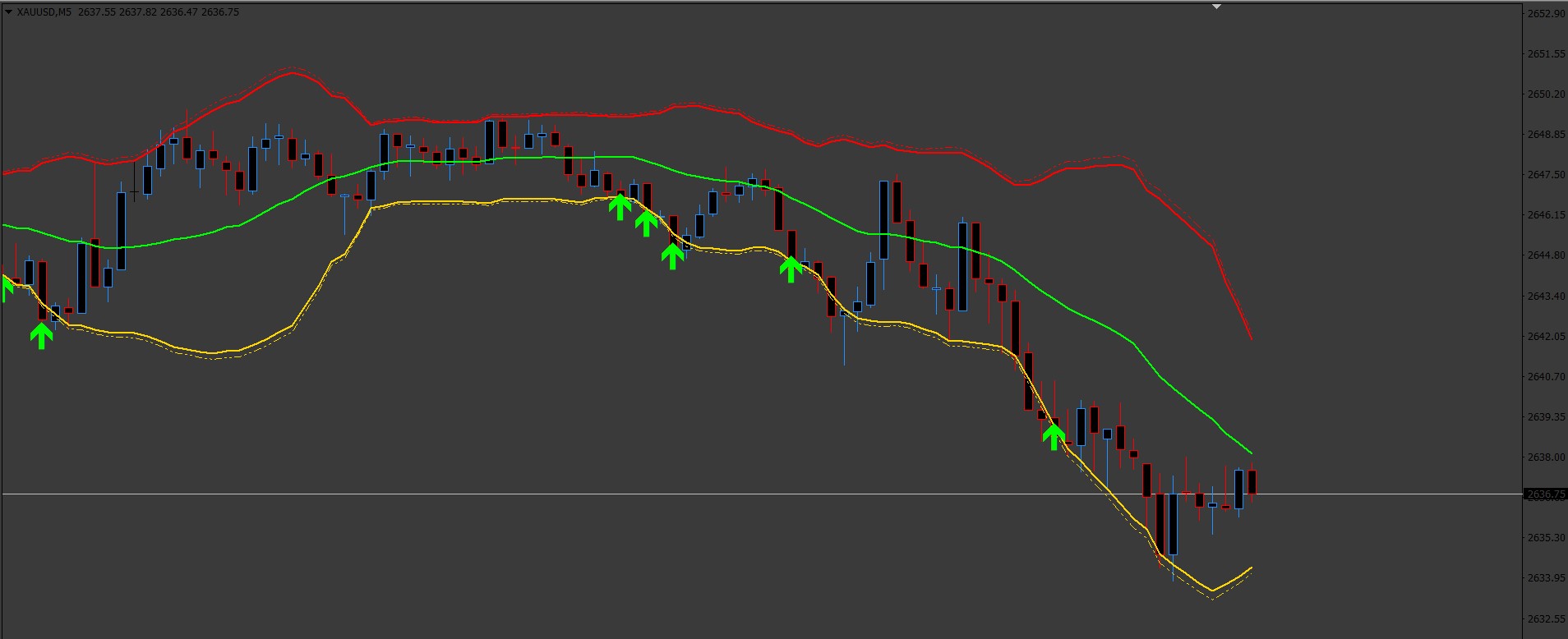Click the OHLC values starting with 2637.55
The width and height of the screenshot is (1568, 639).
pos(159,12)
